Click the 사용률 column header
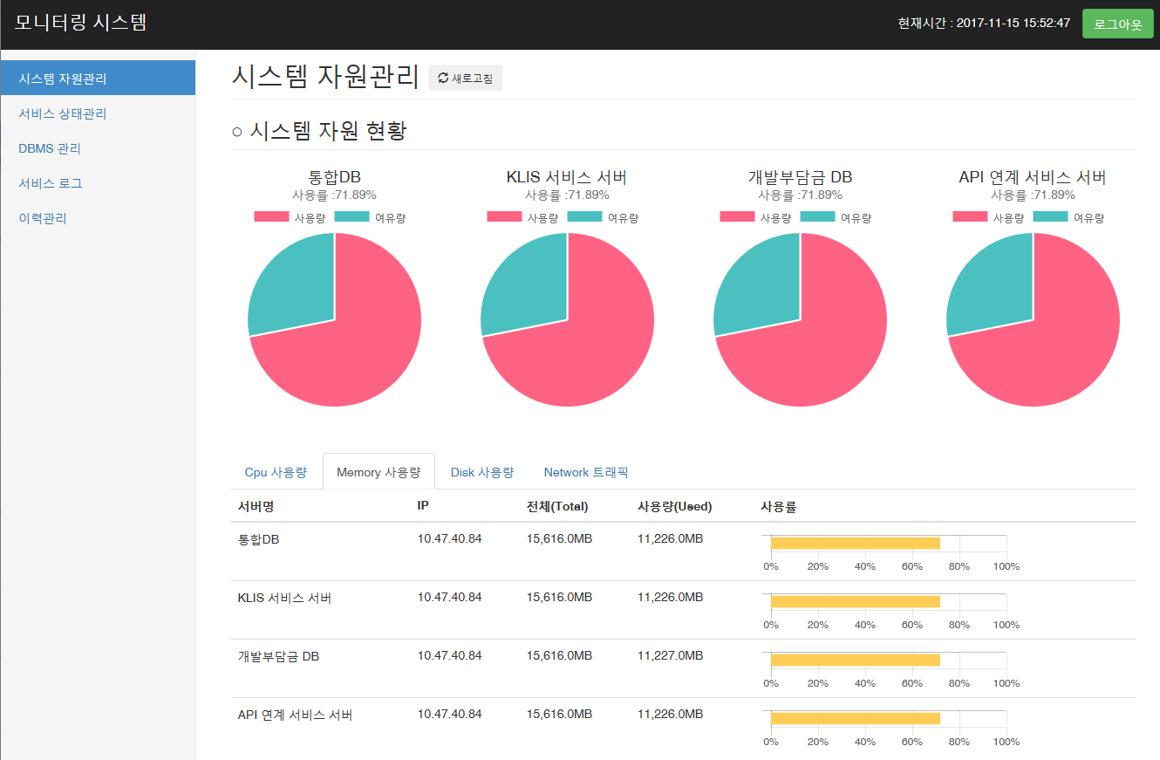Screen dimensions: 1160x760 [778, 506]
